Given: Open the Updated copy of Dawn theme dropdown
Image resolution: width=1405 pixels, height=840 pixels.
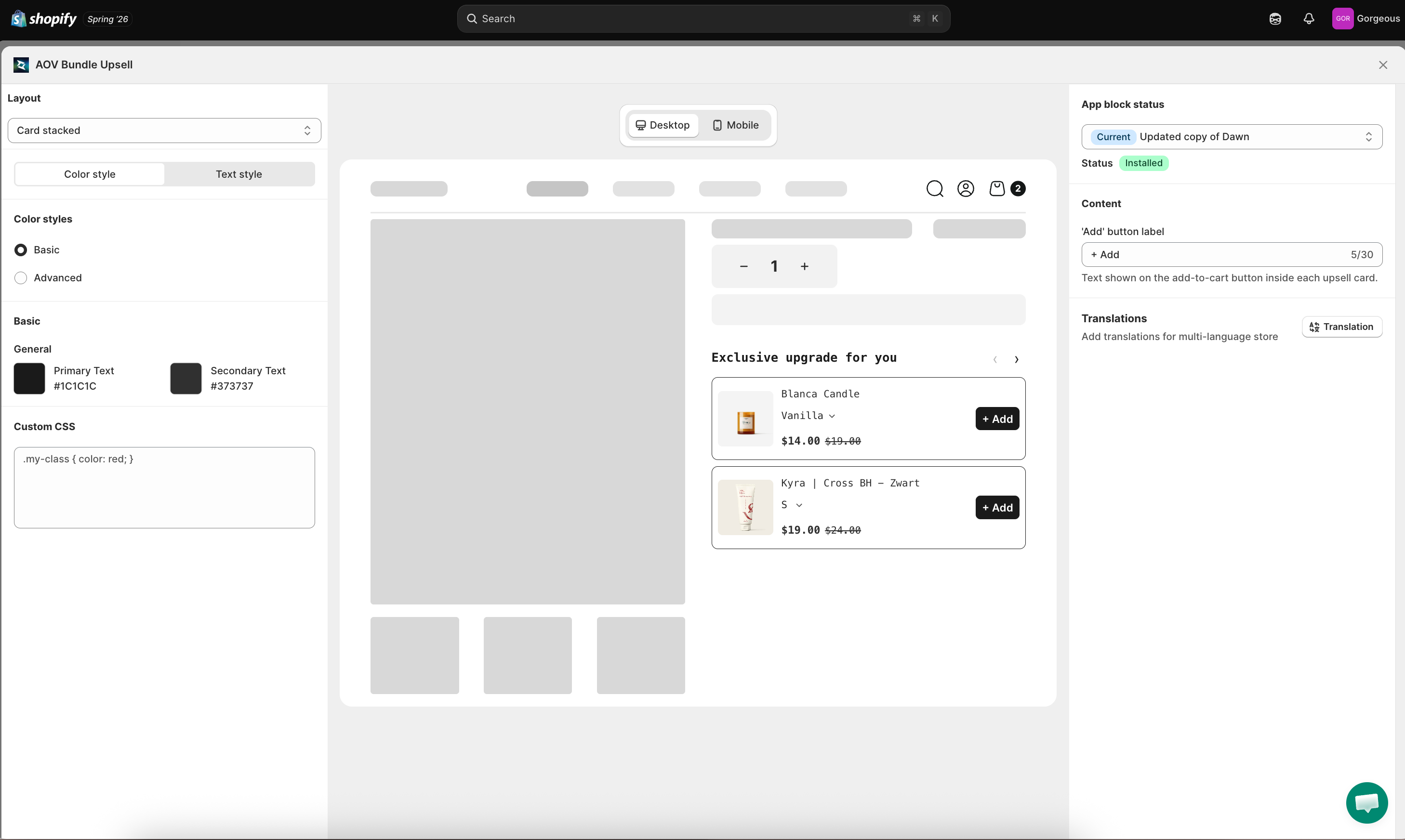Looking at the screenshot, I should [1232, 137].
